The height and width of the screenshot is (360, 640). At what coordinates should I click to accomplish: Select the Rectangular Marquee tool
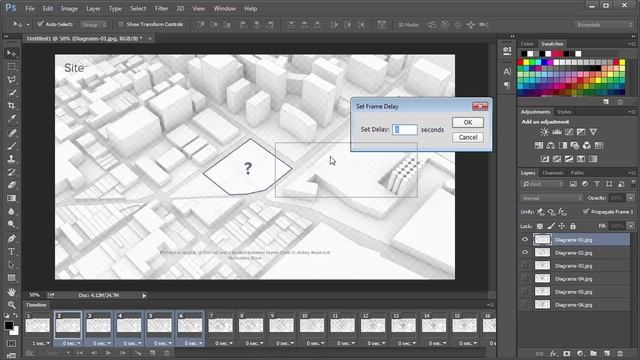pyautogui.click(x=11, y=67)
